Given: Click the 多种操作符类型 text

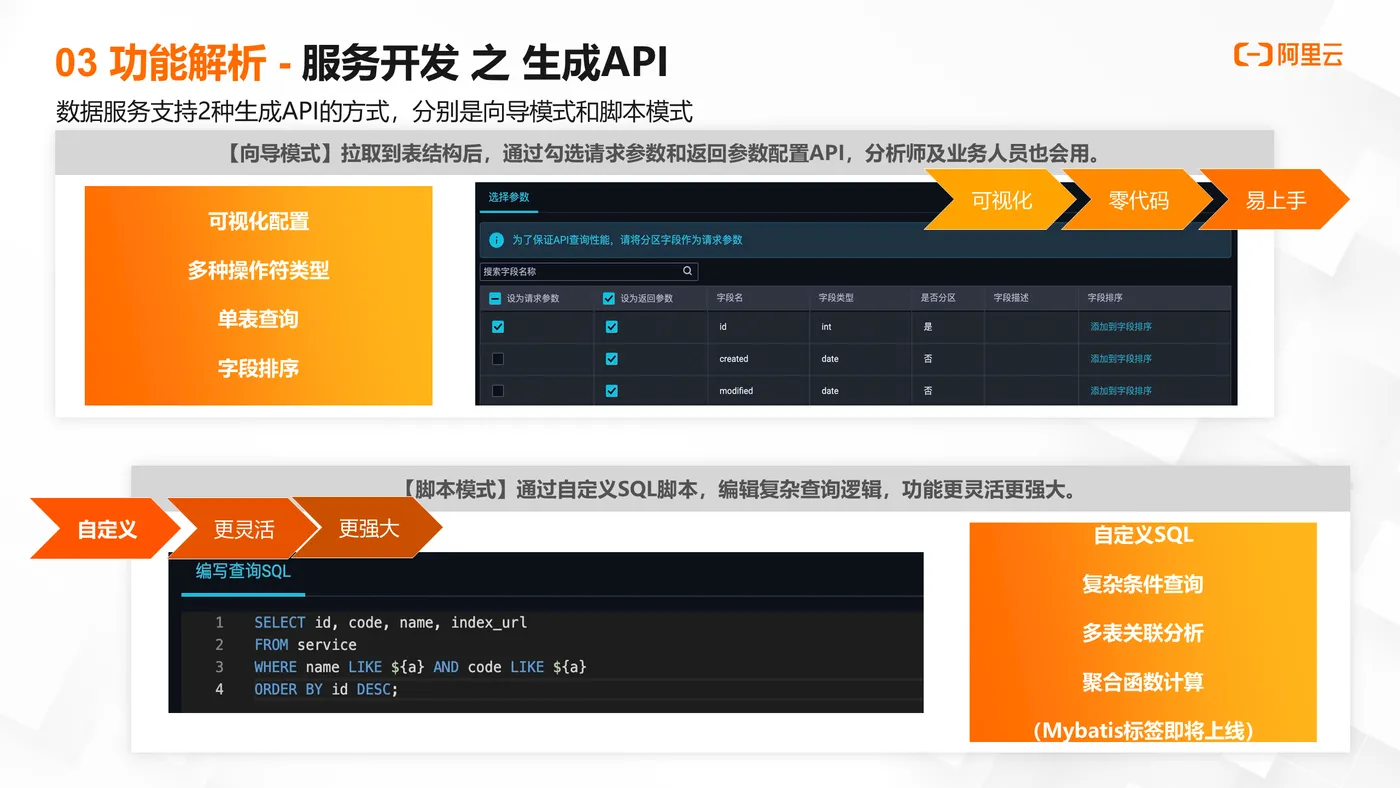Looking at the screenshot, I should [258, 270].
